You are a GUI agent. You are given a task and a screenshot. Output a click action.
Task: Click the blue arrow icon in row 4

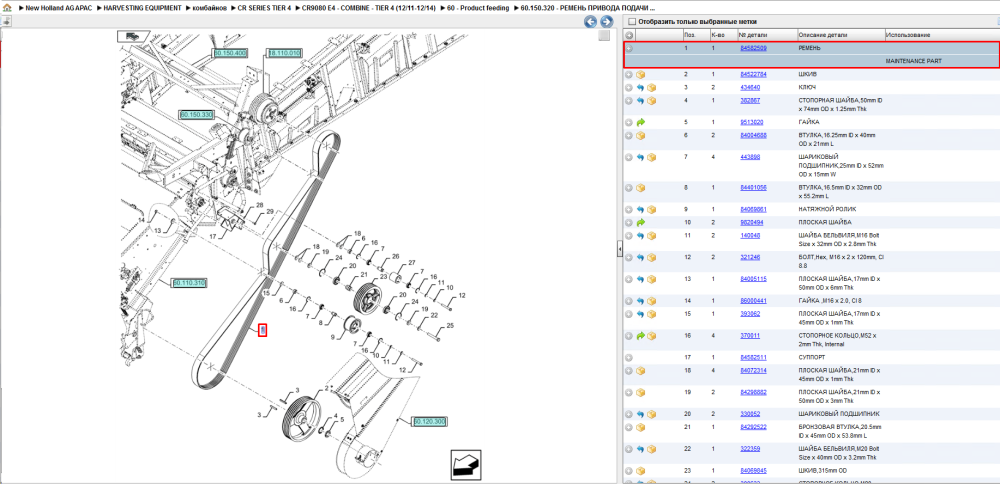641,101
